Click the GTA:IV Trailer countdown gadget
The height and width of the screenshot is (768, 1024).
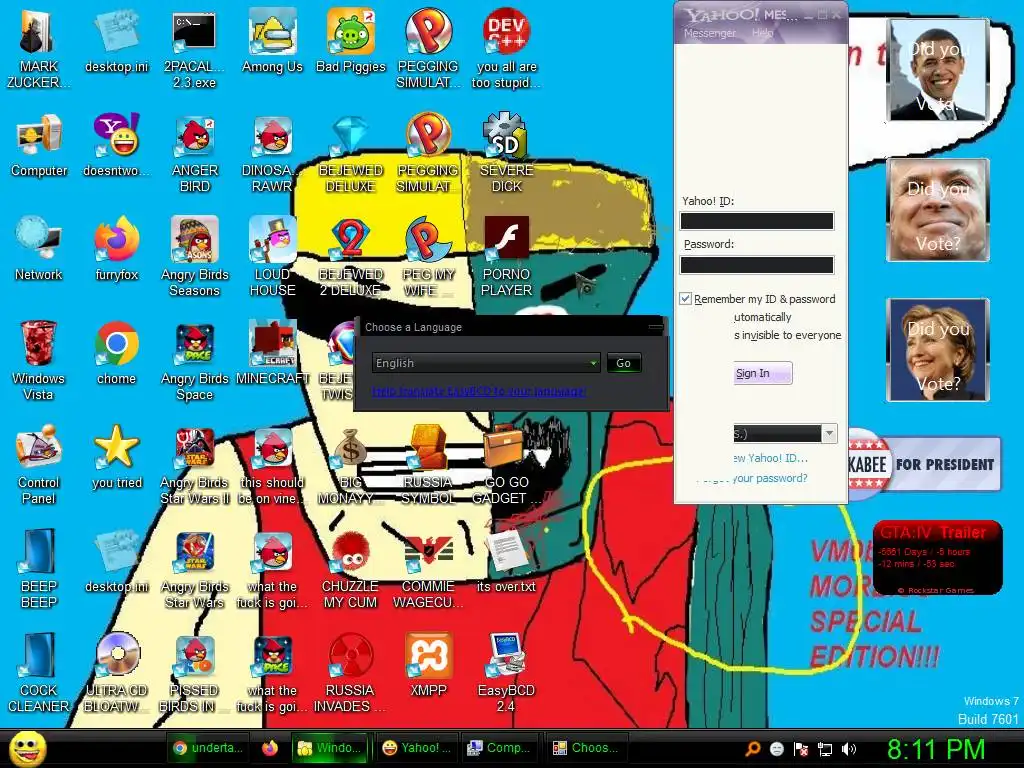point(937,557)
